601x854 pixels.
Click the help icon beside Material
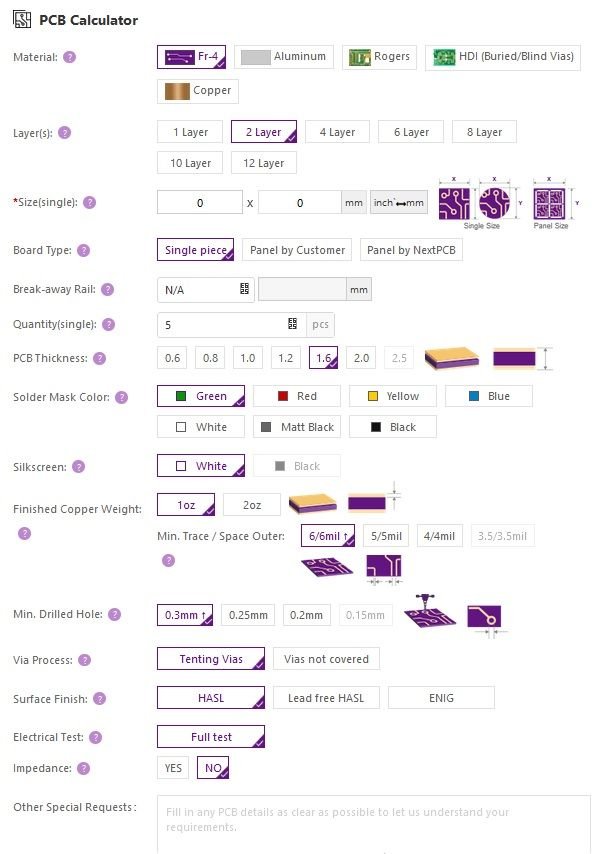[x=69, y=57]
